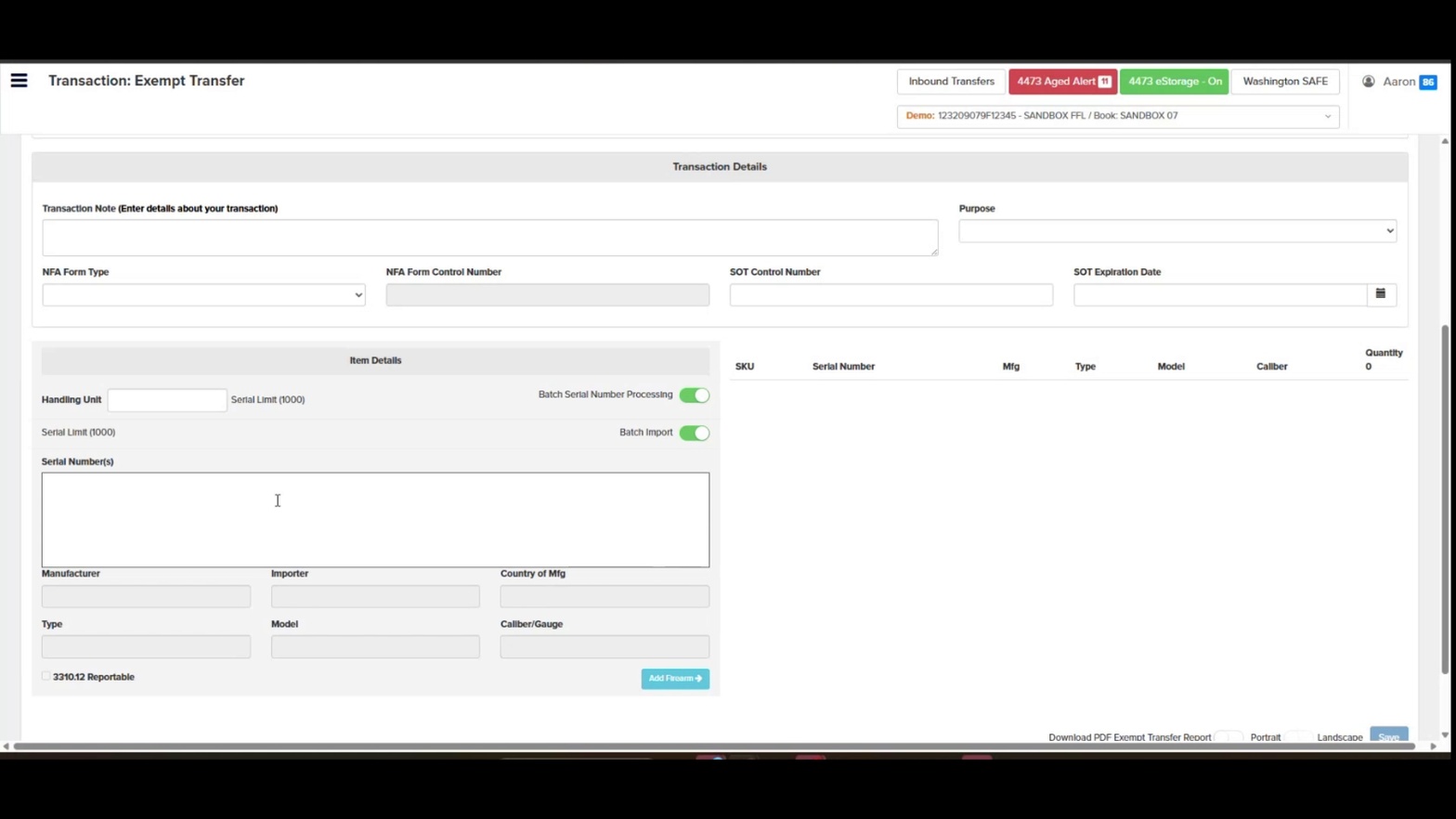Click the Aaron username

pos(1398,82)
